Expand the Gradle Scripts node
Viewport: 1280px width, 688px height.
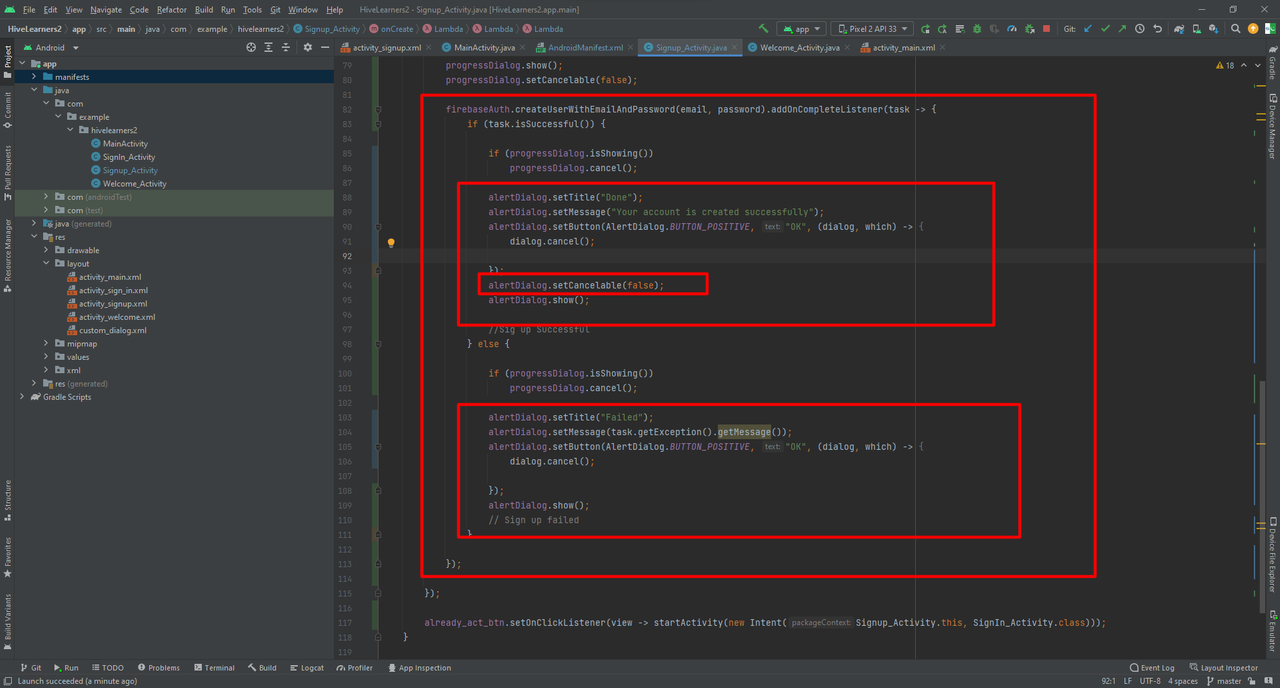tap(23, 397)
